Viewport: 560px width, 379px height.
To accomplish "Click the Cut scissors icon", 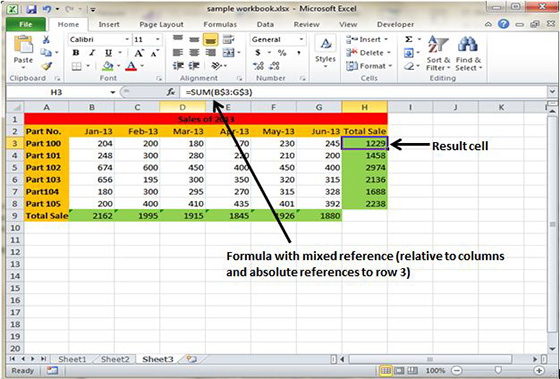I will point(46,39).
